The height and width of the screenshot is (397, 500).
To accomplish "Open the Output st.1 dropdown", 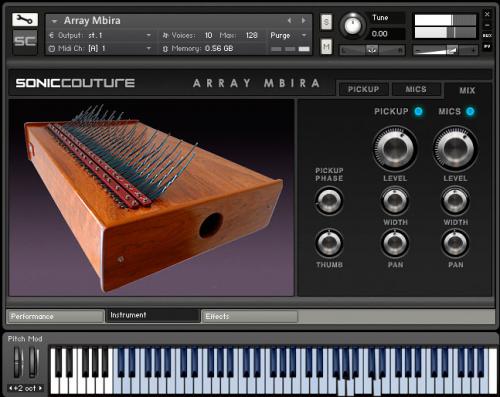I will pyautogui.click(x=148, y=35).
